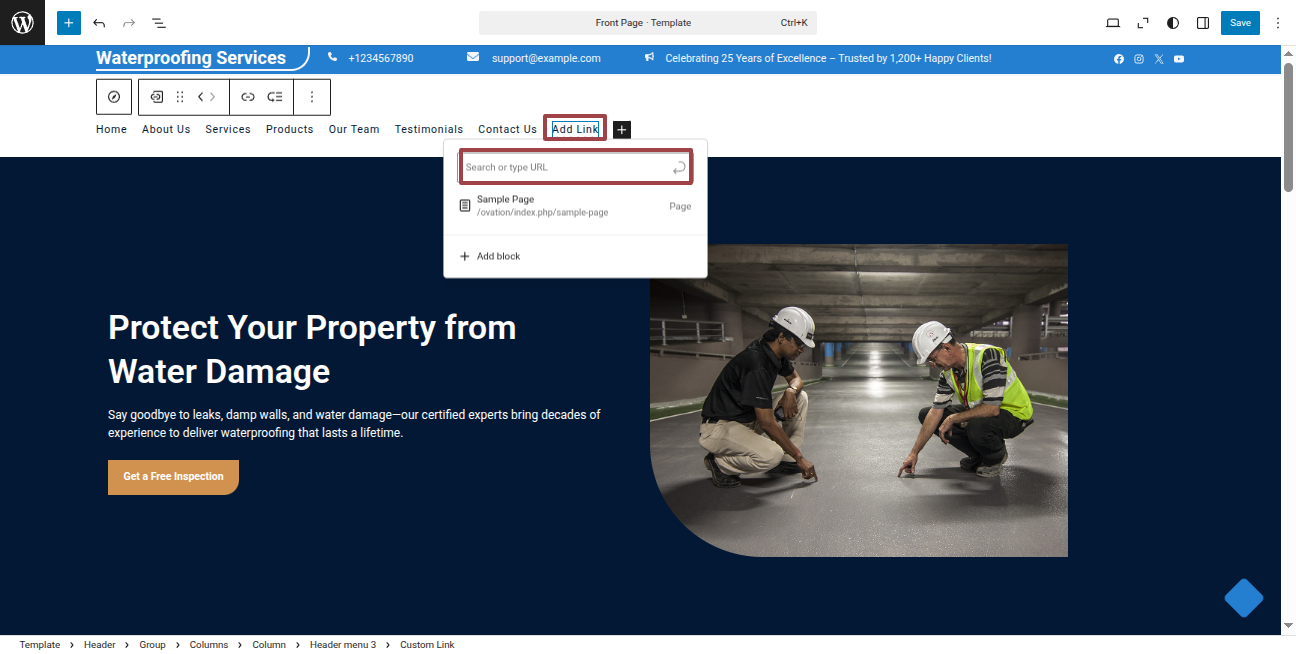Select the Contact Us menu item
The width and height of the screenshot is (1296, 654).
click(x=507, y=129)
